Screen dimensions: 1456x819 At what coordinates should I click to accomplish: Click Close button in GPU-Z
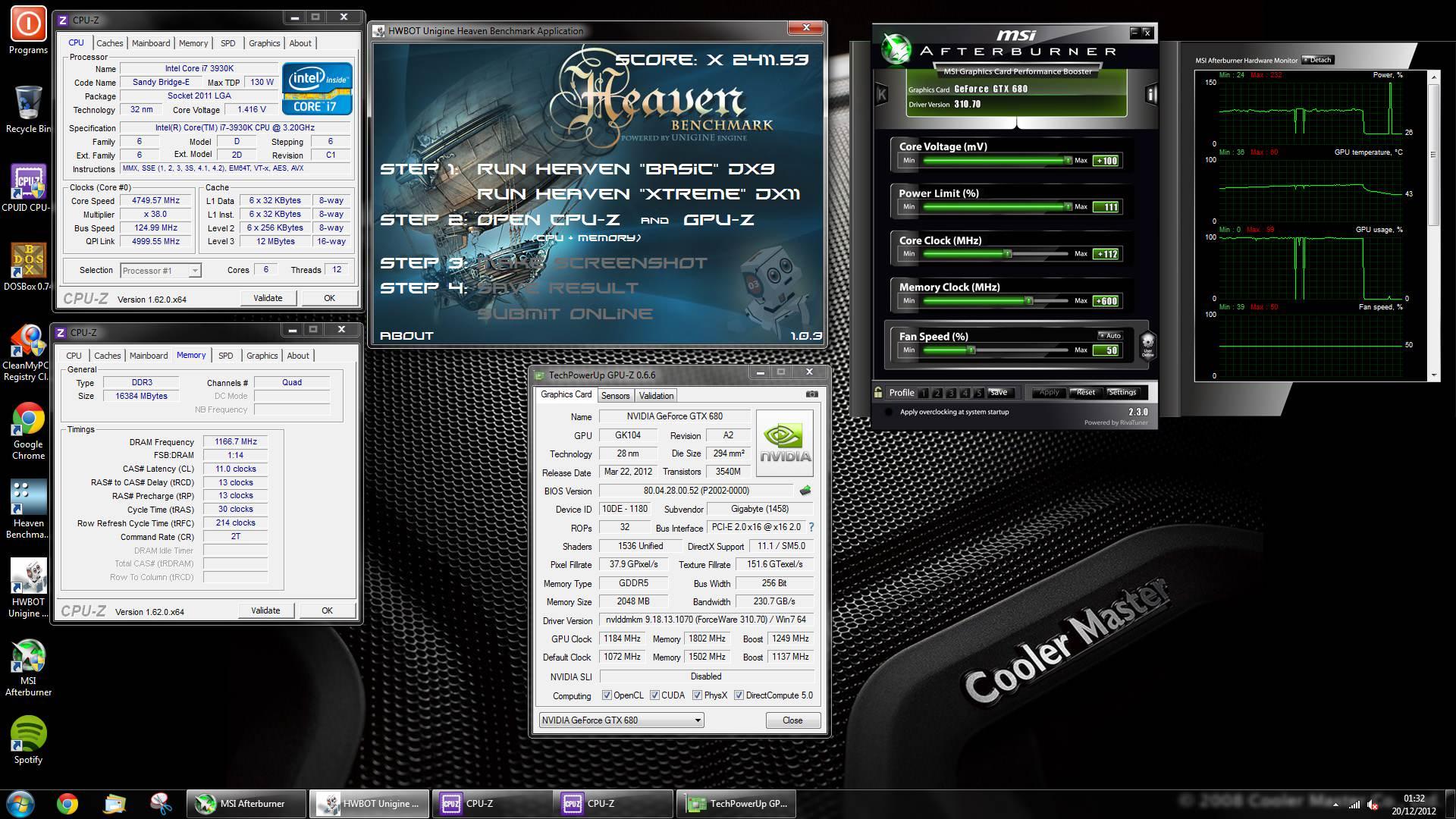point(792,720)
